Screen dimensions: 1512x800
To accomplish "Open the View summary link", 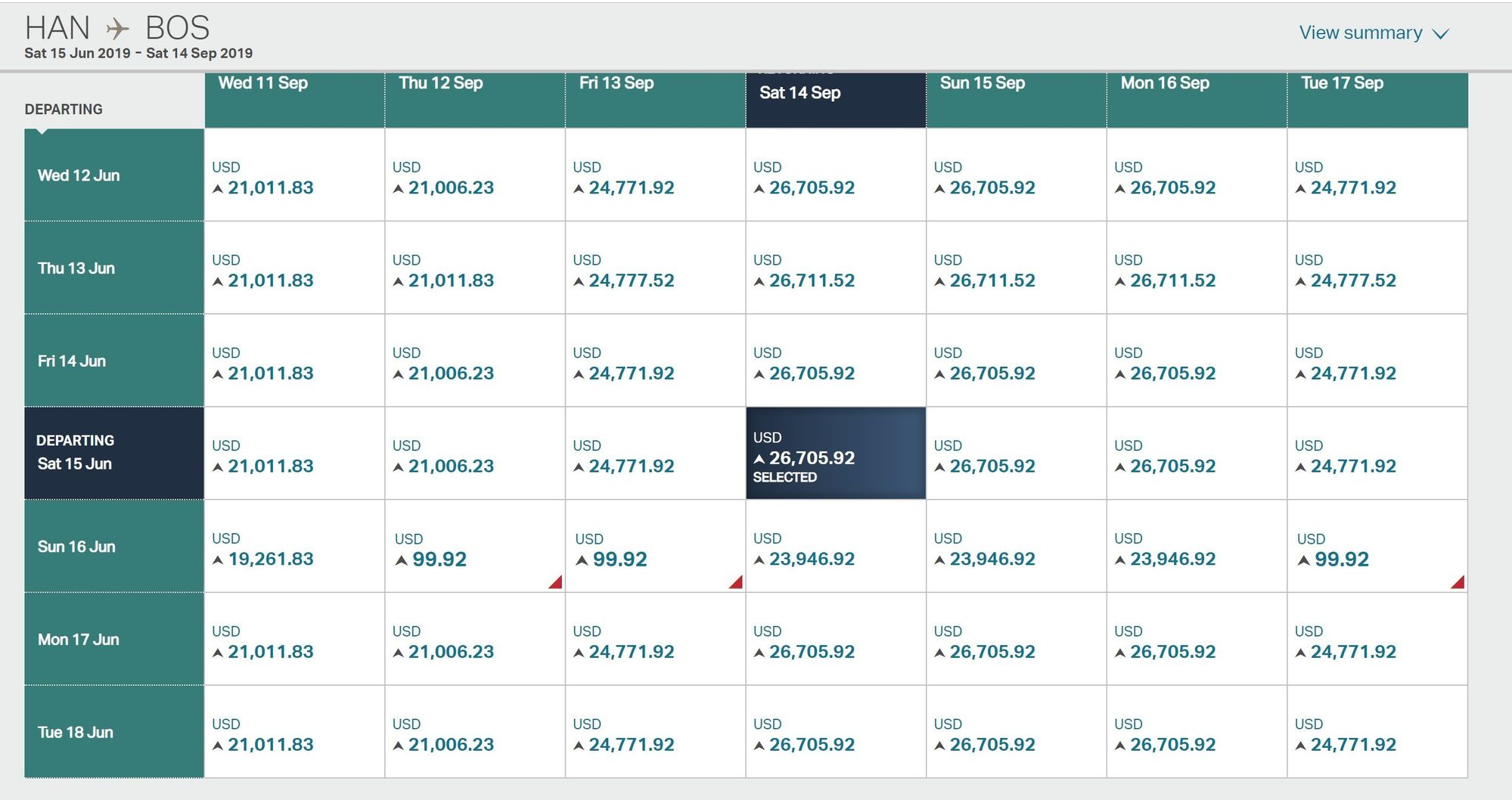I will pos(1360,33).
